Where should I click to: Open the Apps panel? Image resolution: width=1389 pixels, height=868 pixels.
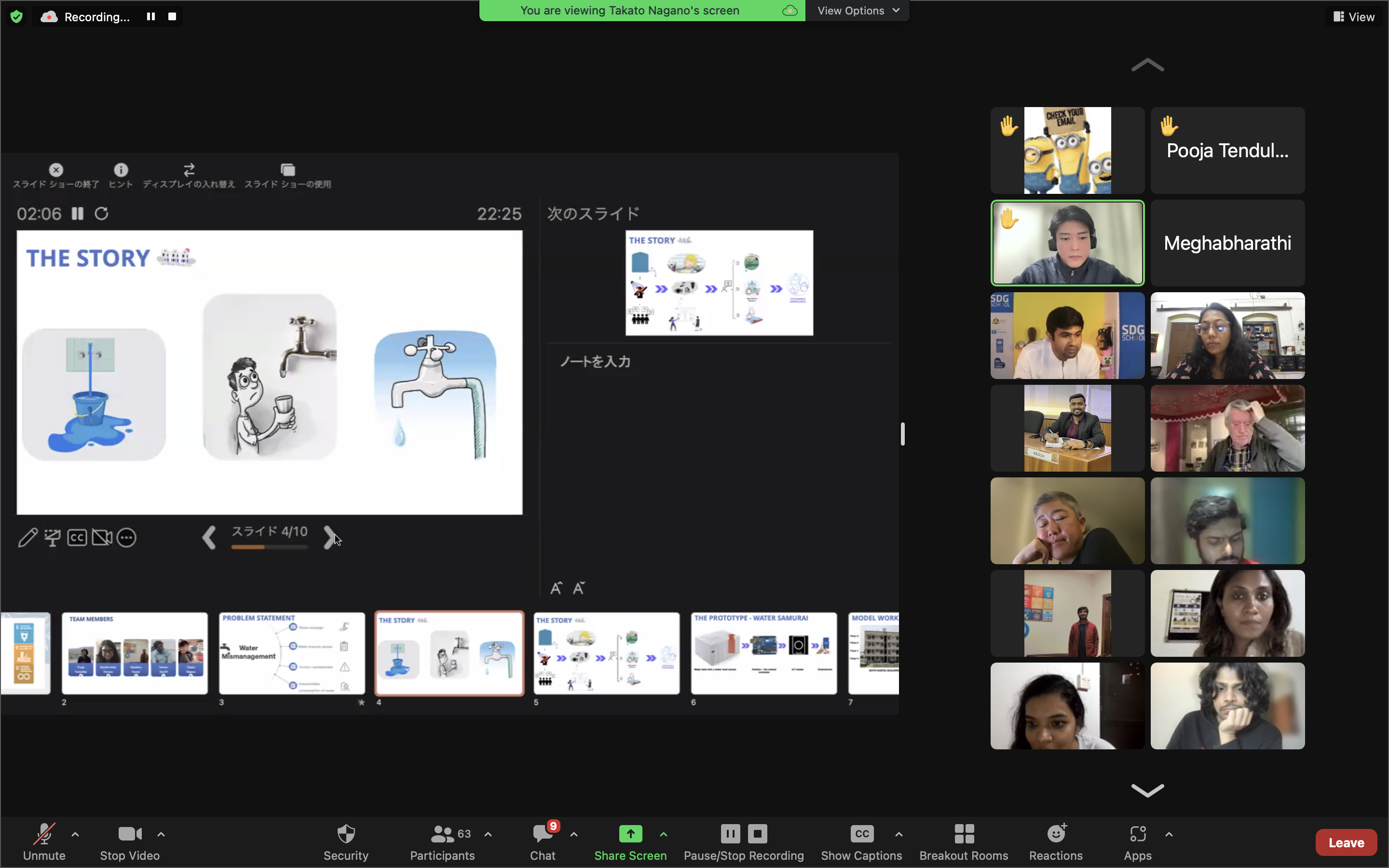(x=1137, y=841)
